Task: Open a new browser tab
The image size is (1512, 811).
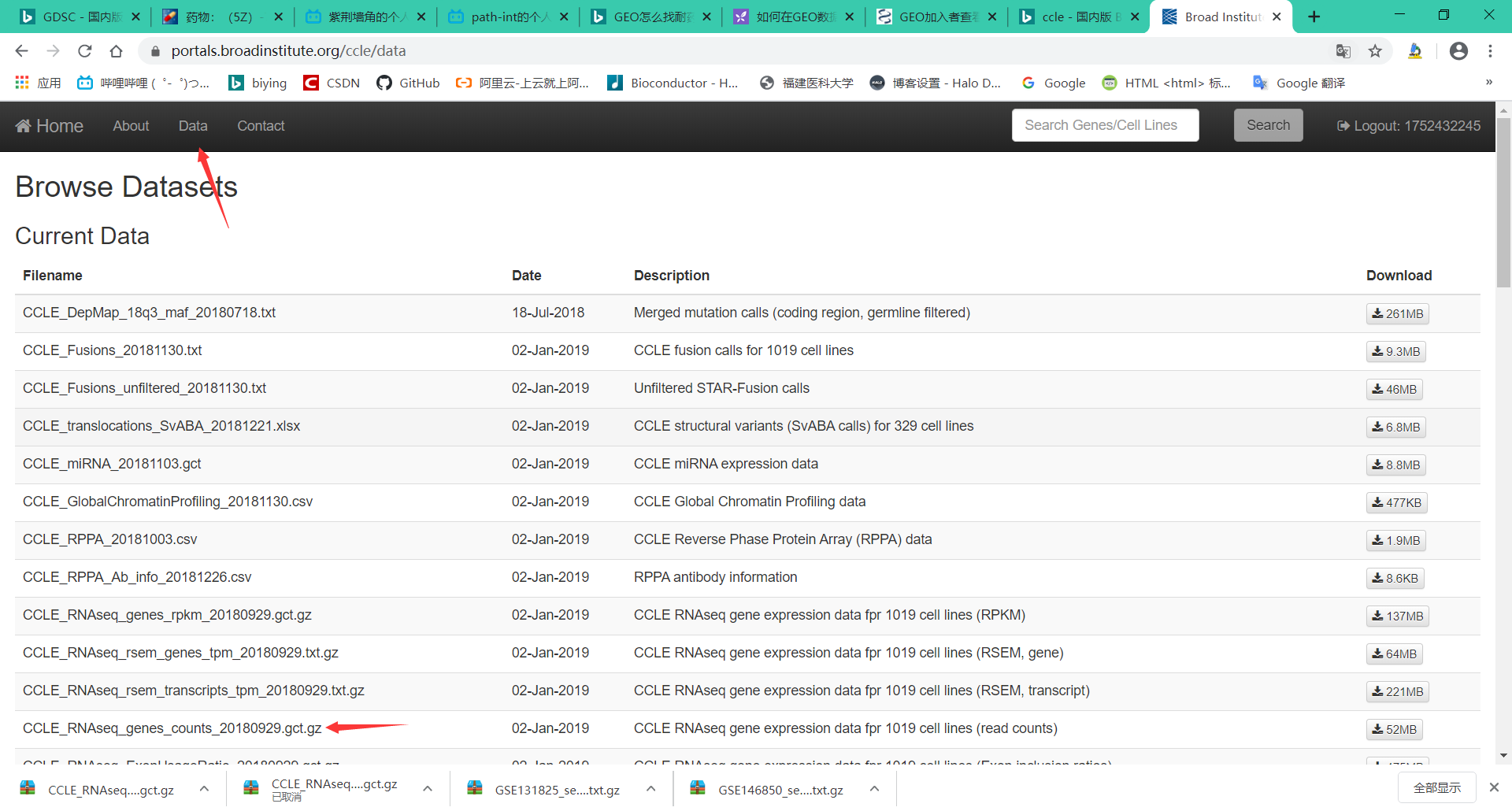Action: pyautogui.click(x=1314, y=17)
